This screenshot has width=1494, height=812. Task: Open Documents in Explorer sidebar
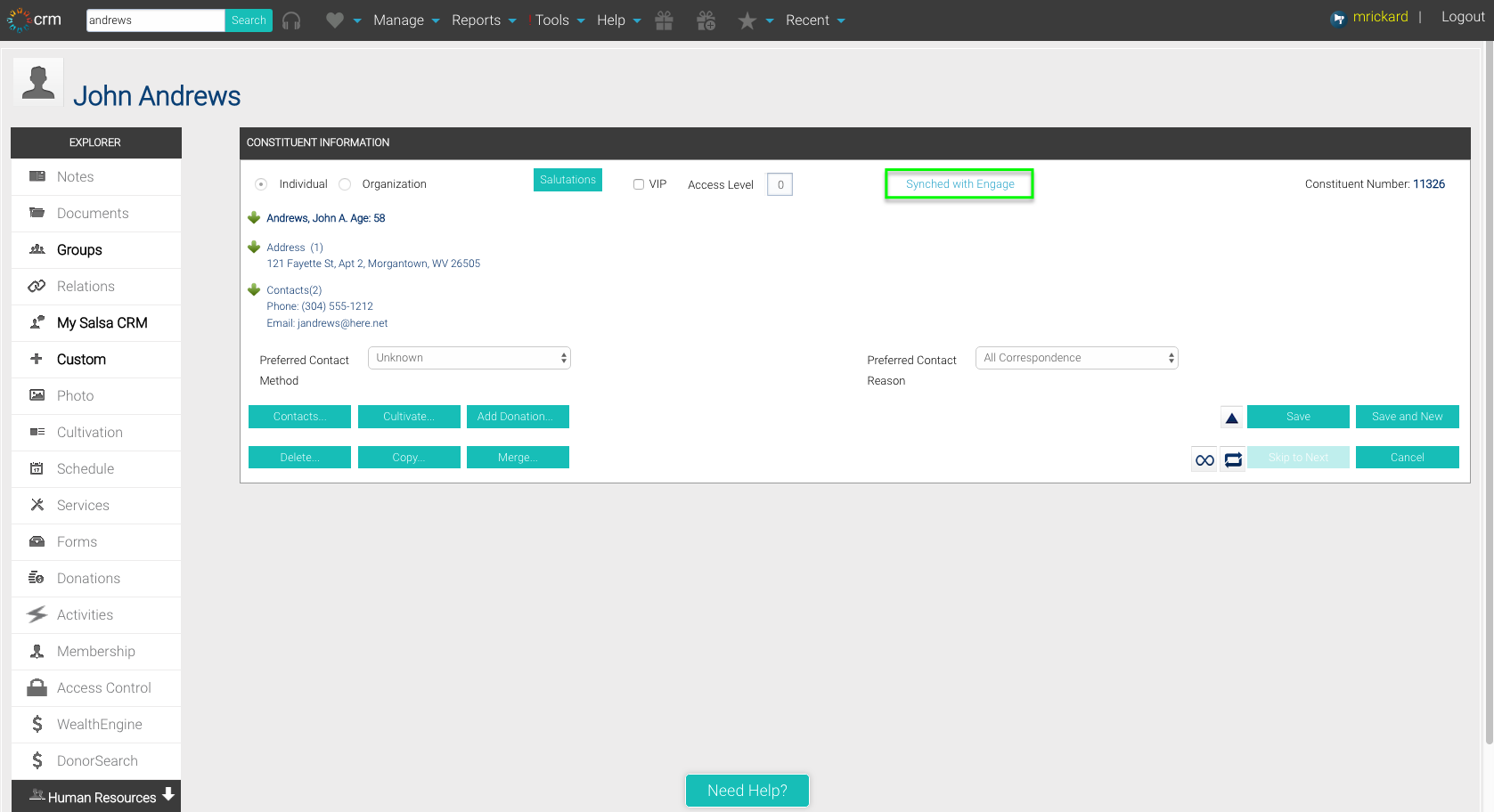coord(96,214)
